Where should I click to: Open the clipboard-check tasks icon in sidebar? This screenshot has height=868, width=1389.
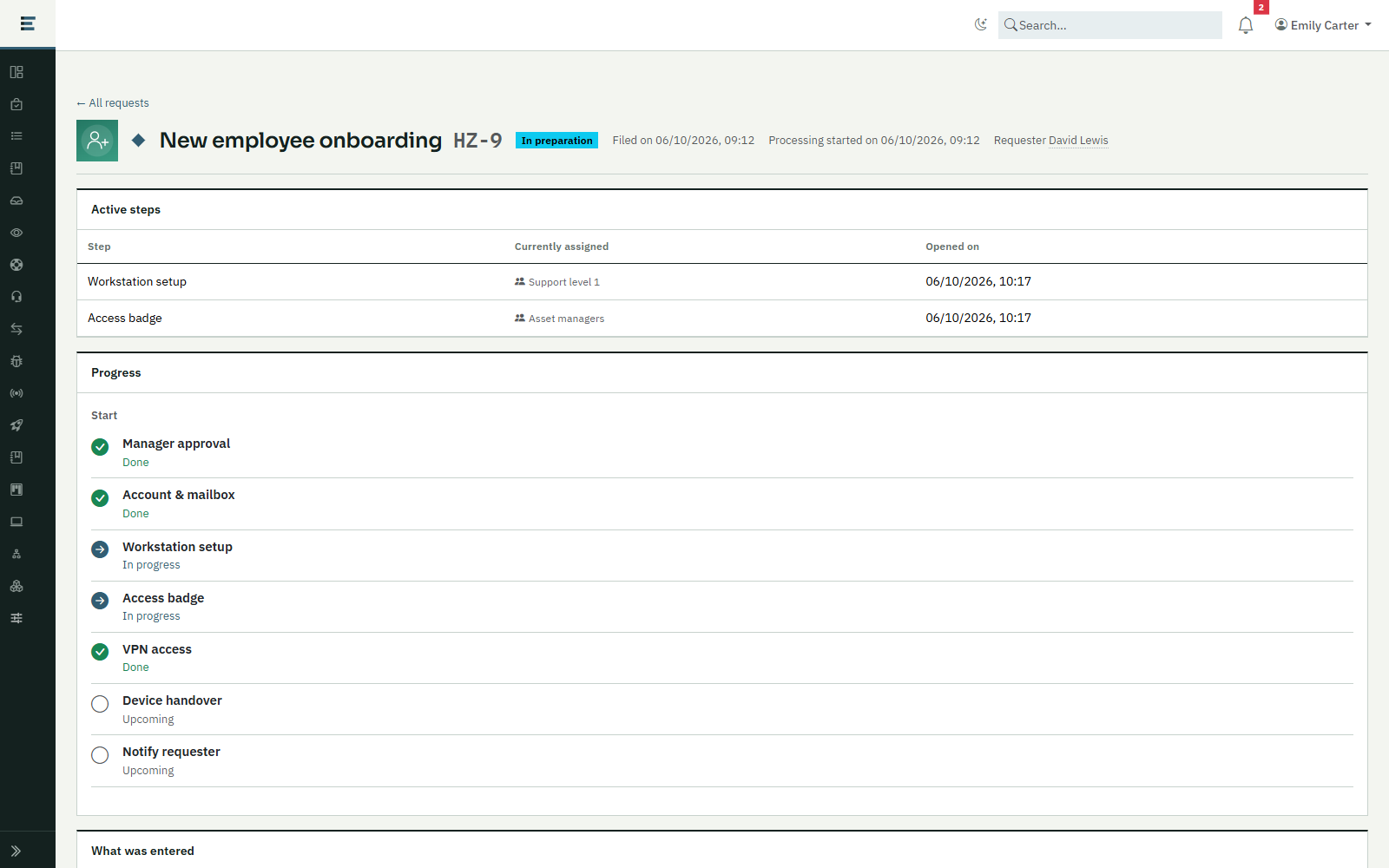coord(16,104)
